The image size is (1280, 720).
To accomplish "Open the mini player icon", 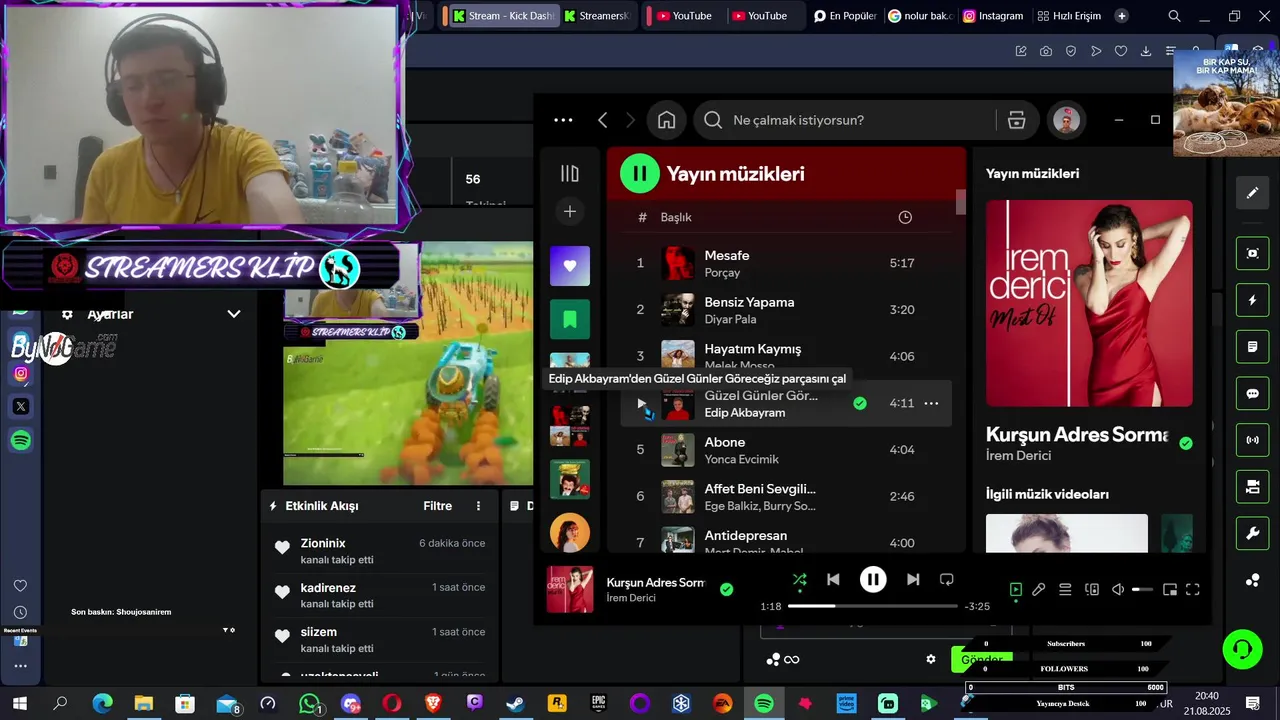I will [x=1169, y=590].
